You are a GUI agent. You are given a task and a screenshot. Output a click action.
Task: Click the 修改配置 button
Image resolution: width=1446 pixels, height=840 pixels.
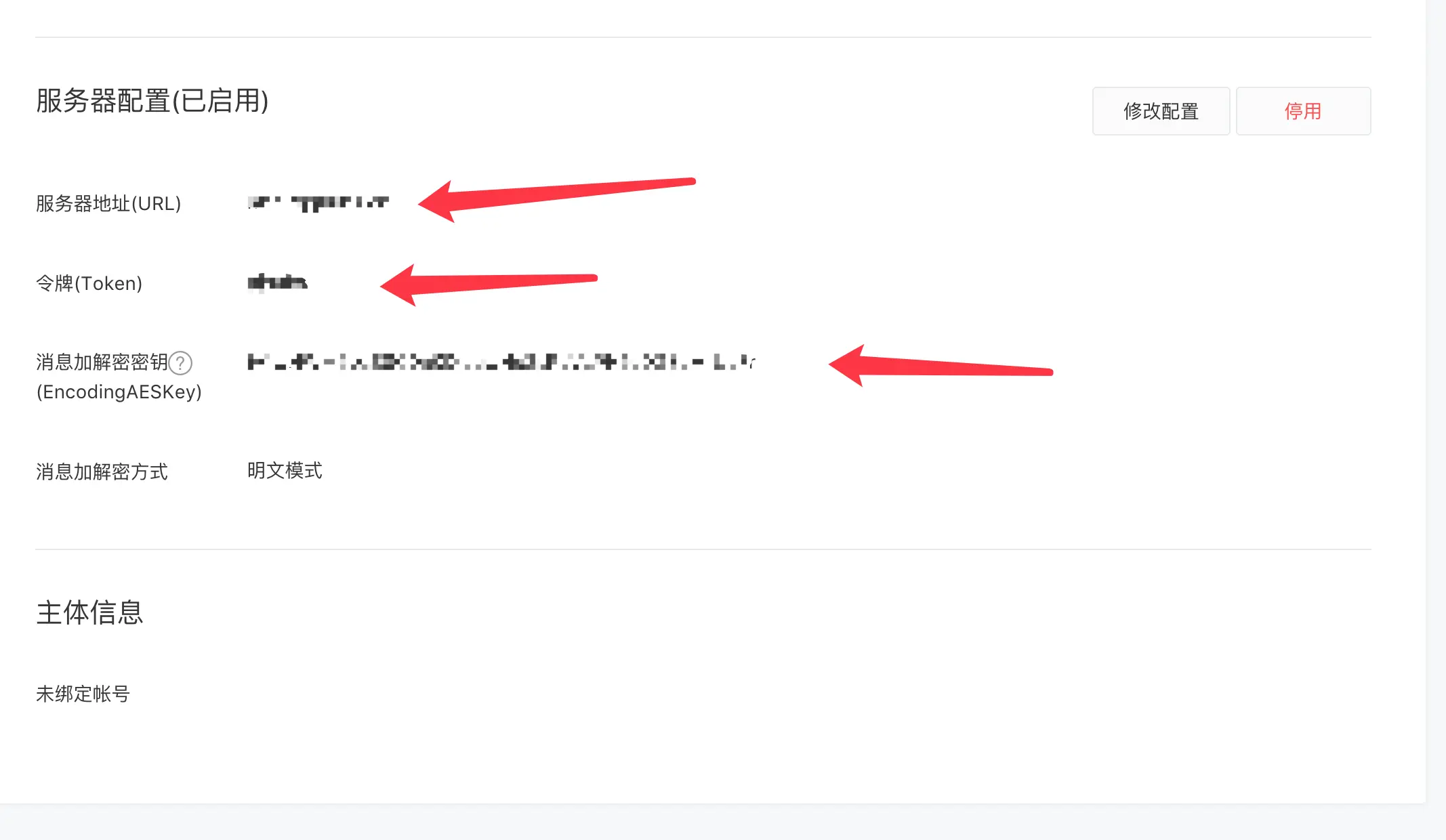(x=1161, y=111)
